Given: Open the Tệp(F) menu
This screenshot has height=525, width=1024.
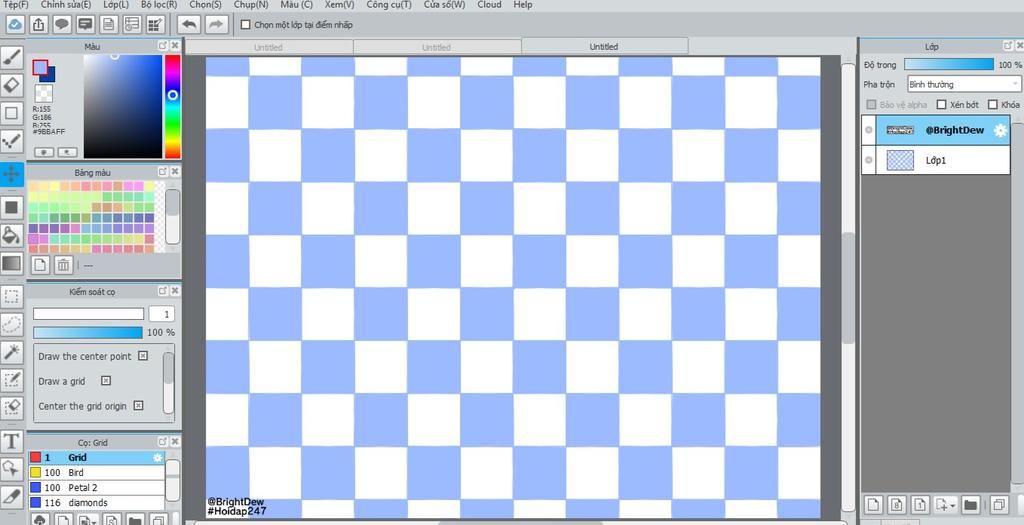Looking at the screenshot, I should 16,5.
